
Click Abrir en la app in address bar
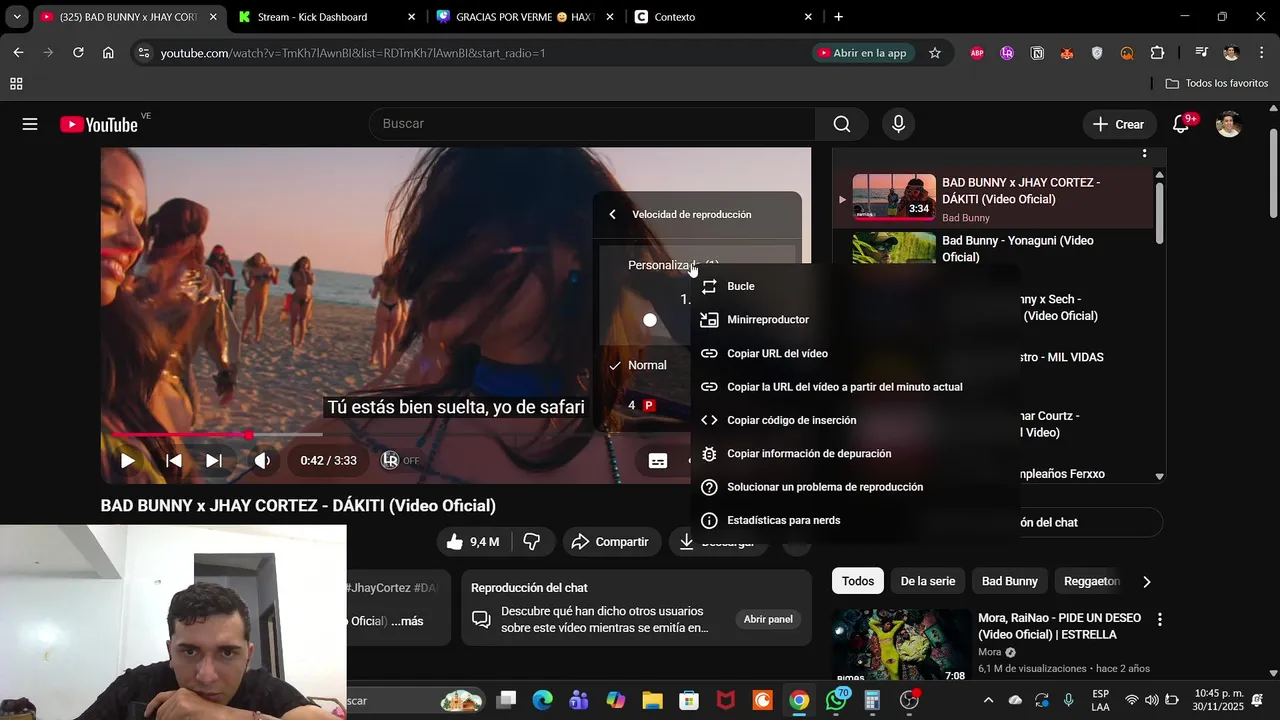click(x=862, y=53)
